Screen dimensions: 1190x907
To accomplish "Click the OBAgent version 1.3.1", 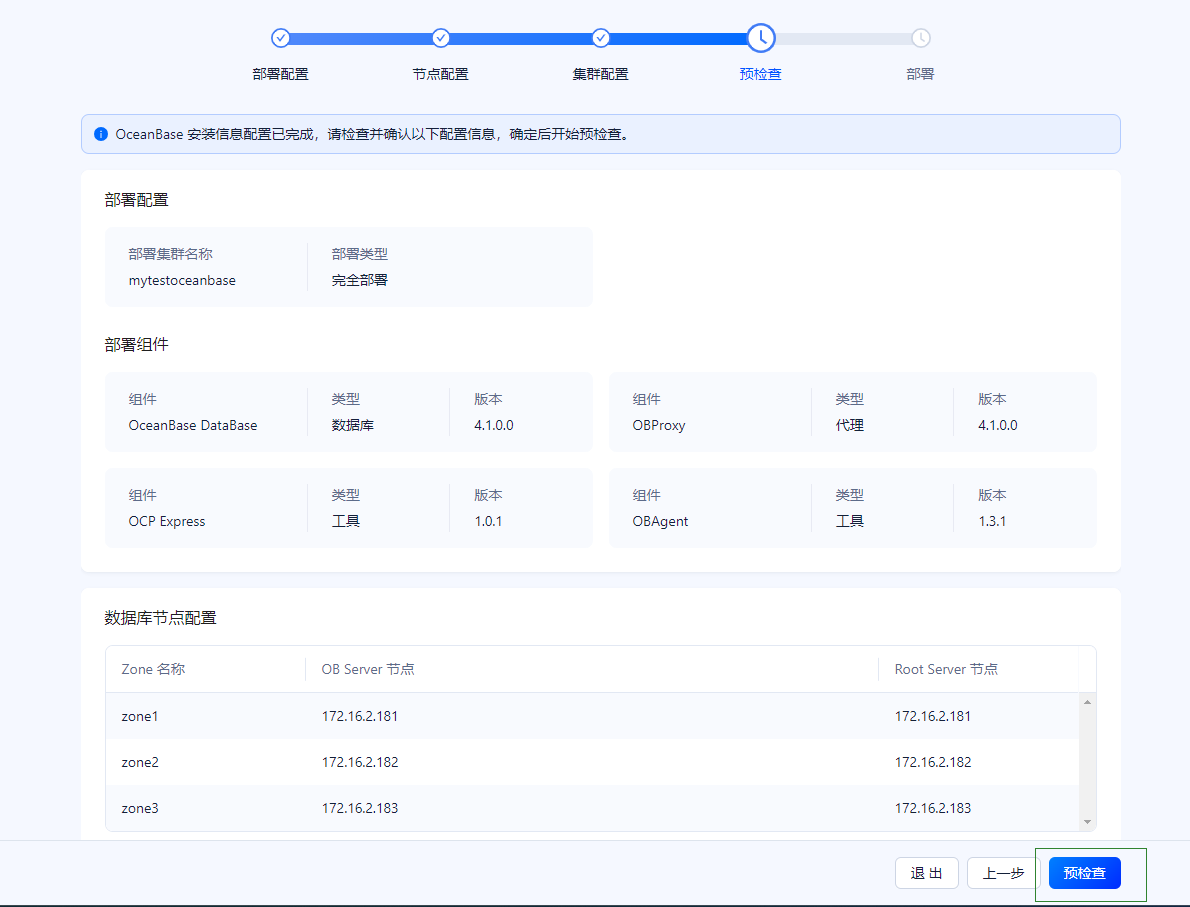I will [992, 521].
